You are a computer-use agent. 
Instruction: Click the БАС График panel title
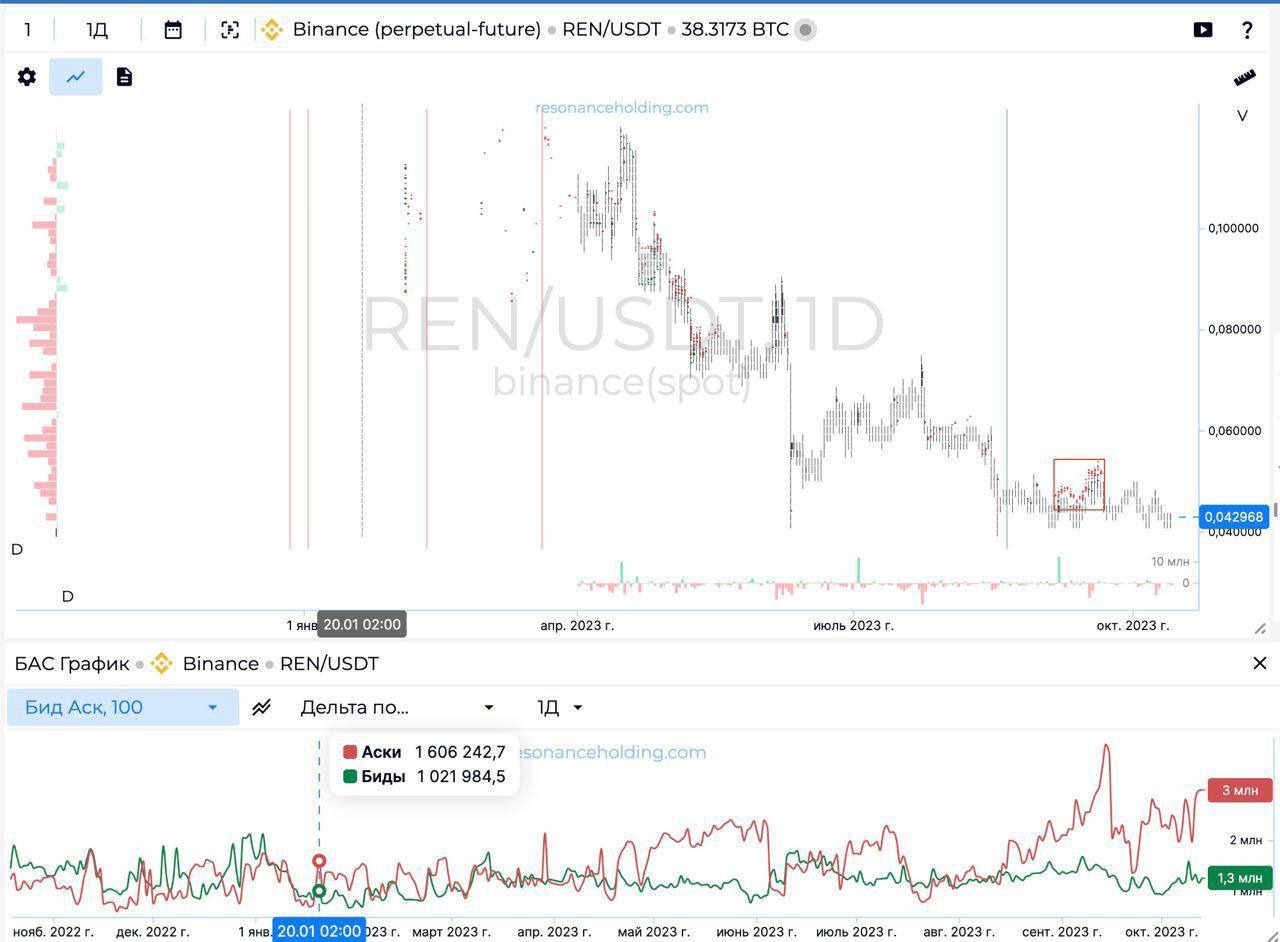point(72,664)
